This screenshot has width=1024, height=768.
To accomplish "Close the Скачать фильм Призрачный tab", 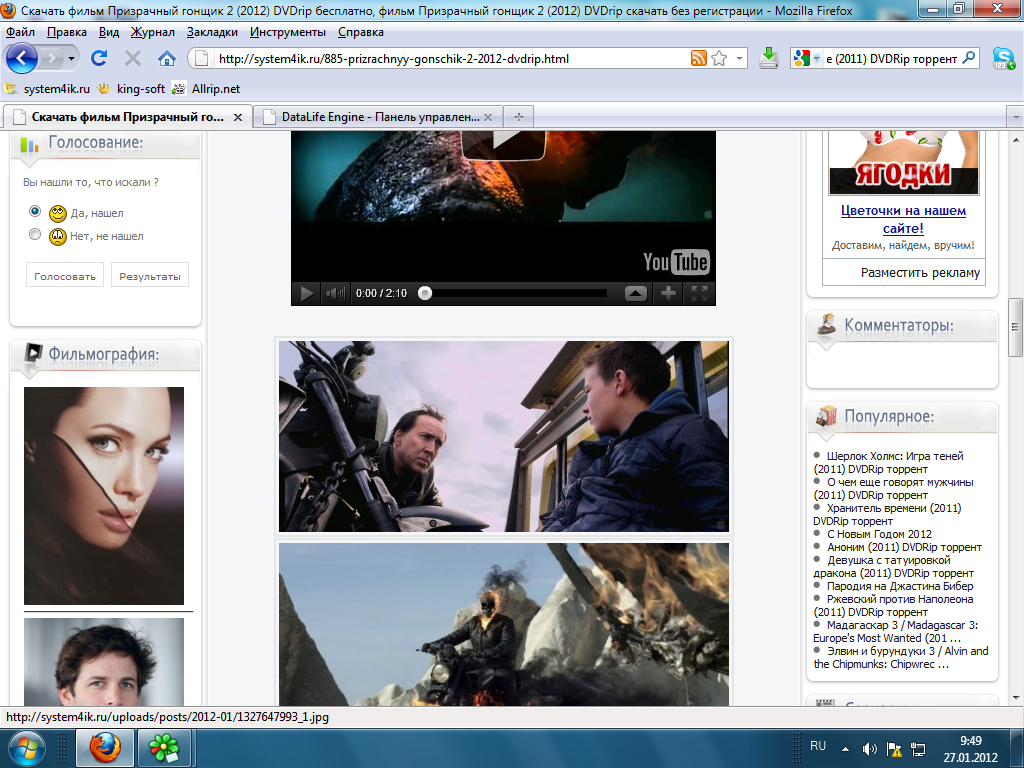I will coord(238,118).
